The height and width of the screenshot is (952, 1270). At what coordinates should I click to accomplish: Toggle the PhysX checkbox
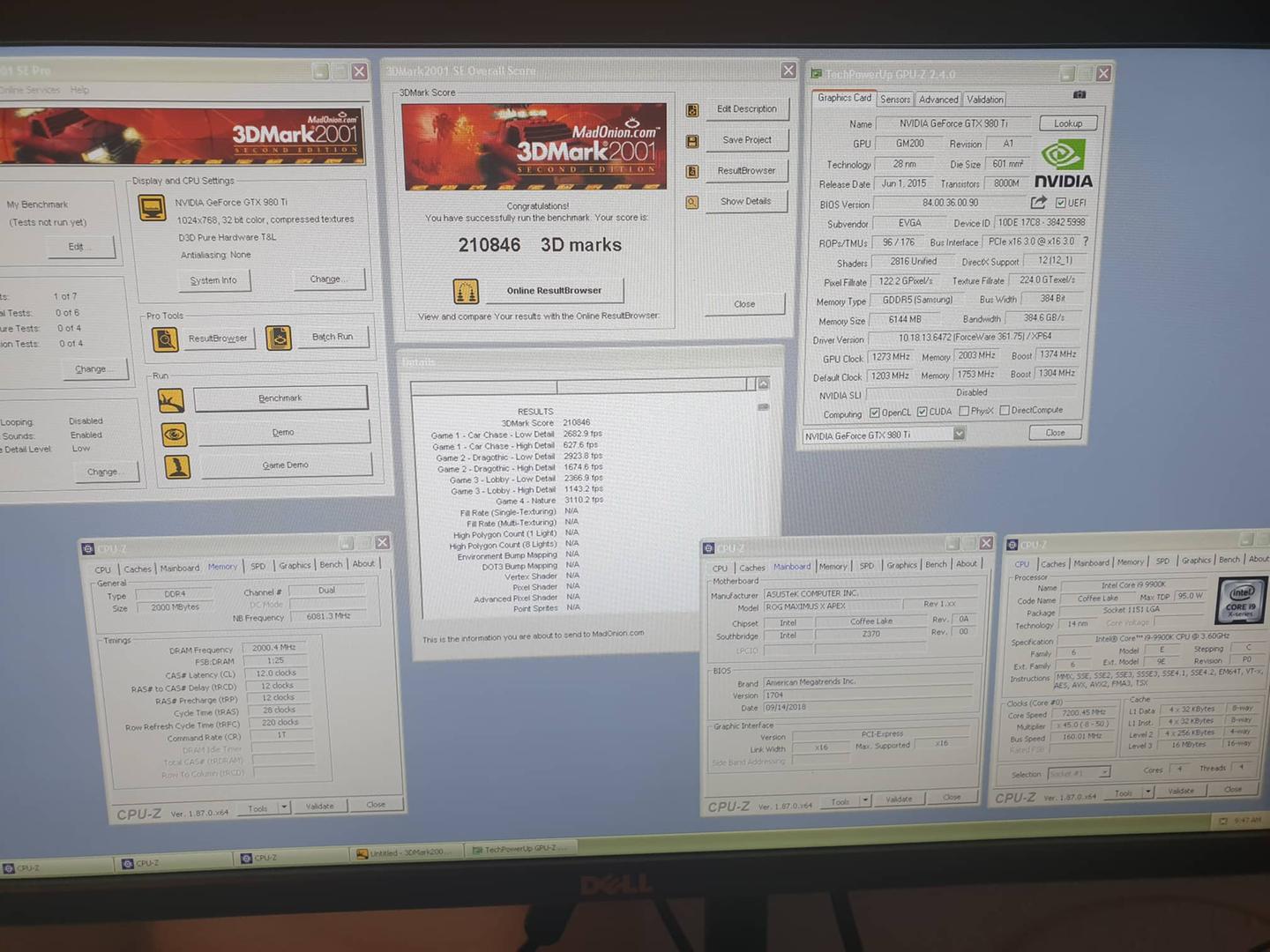(964, 411)
